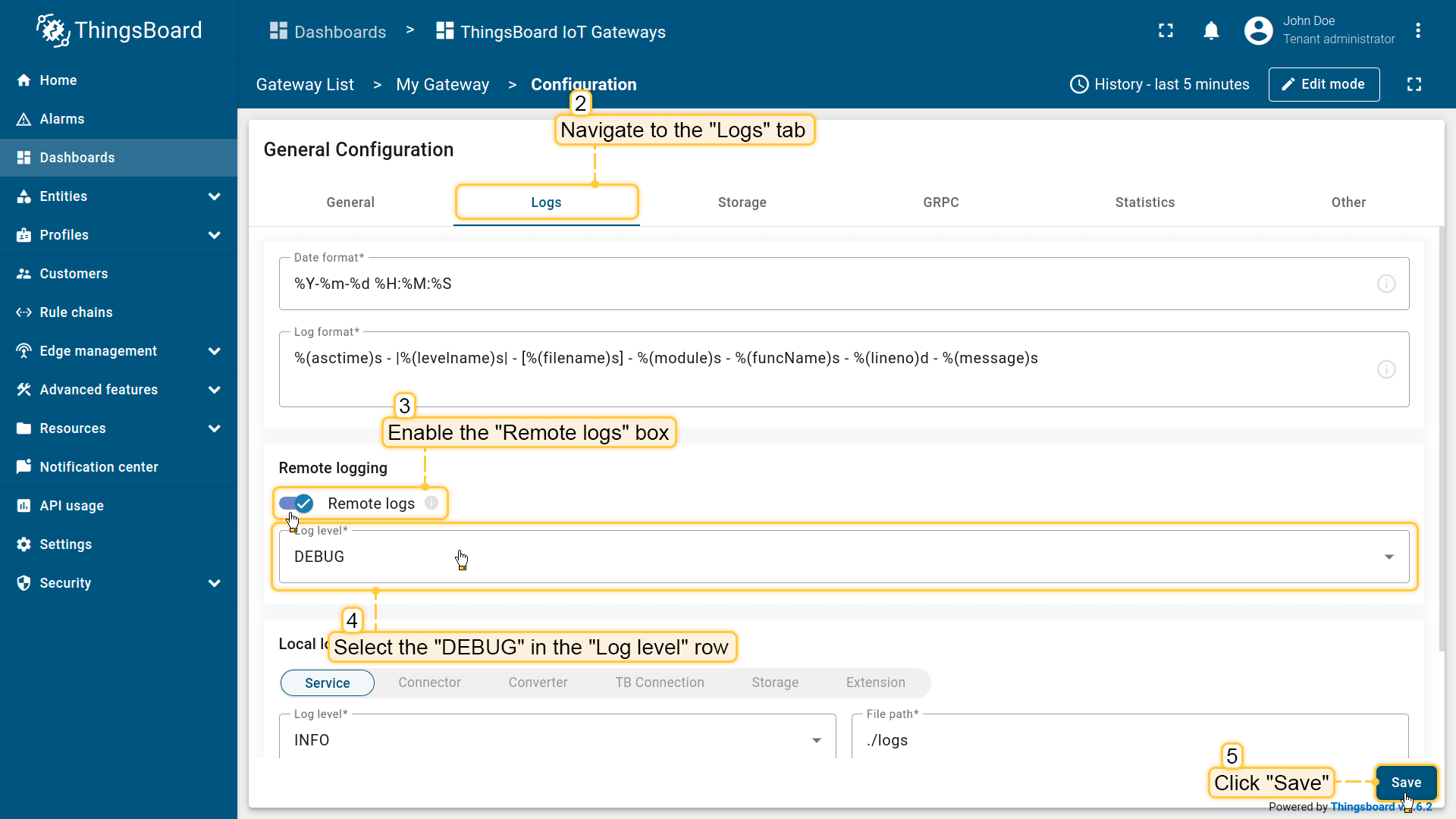Viewport: 1456px width, 819px height.
Task: Open the local Log level INFO dropdown
Action: 557,736
